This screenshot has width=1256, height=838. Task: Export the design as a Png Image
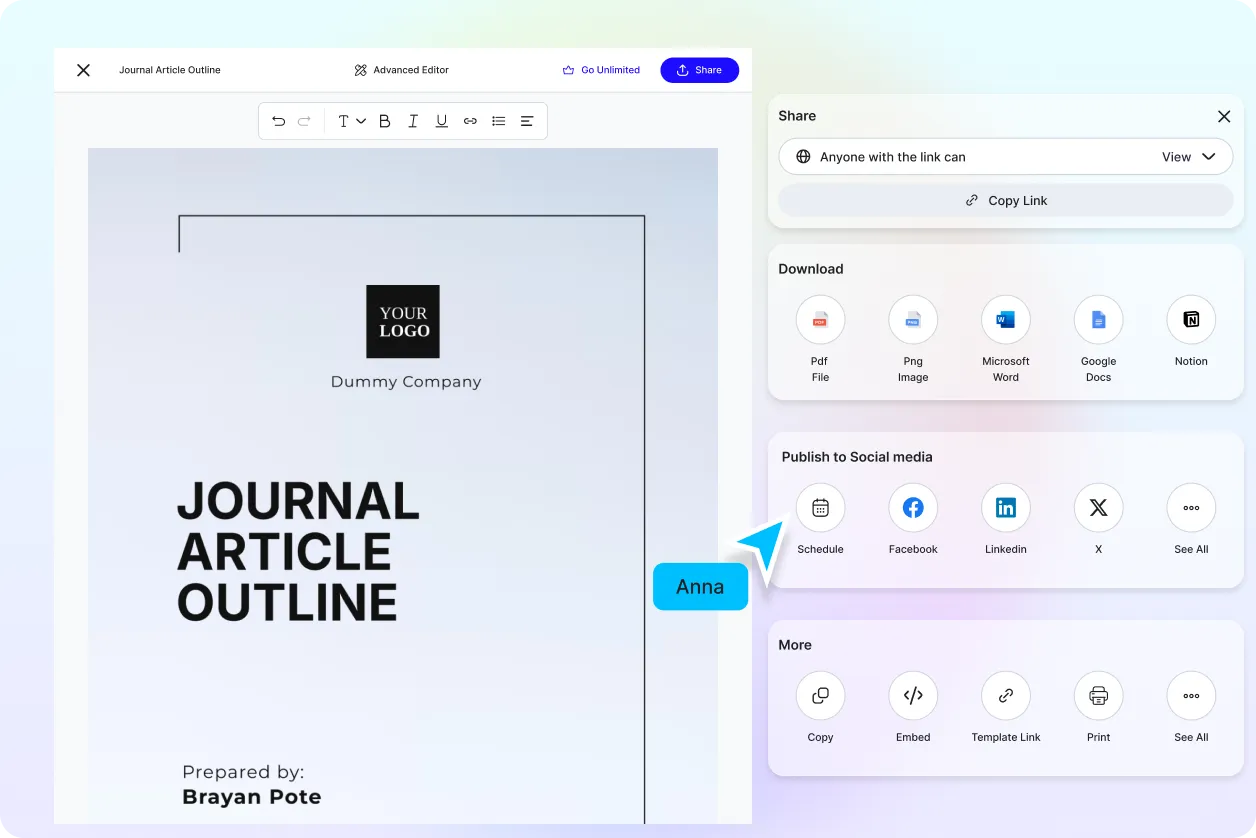coord(912,319)
